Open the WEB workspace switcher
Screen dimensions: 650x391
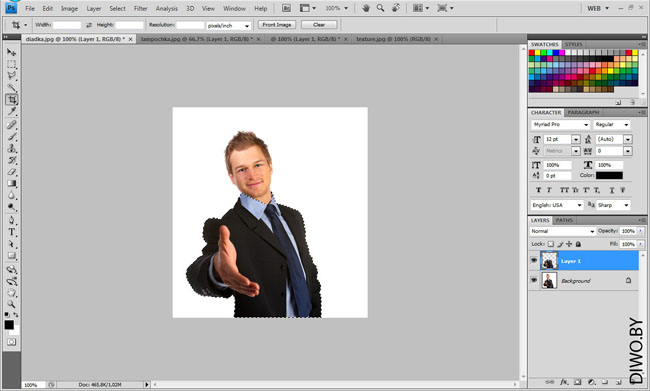598,8
